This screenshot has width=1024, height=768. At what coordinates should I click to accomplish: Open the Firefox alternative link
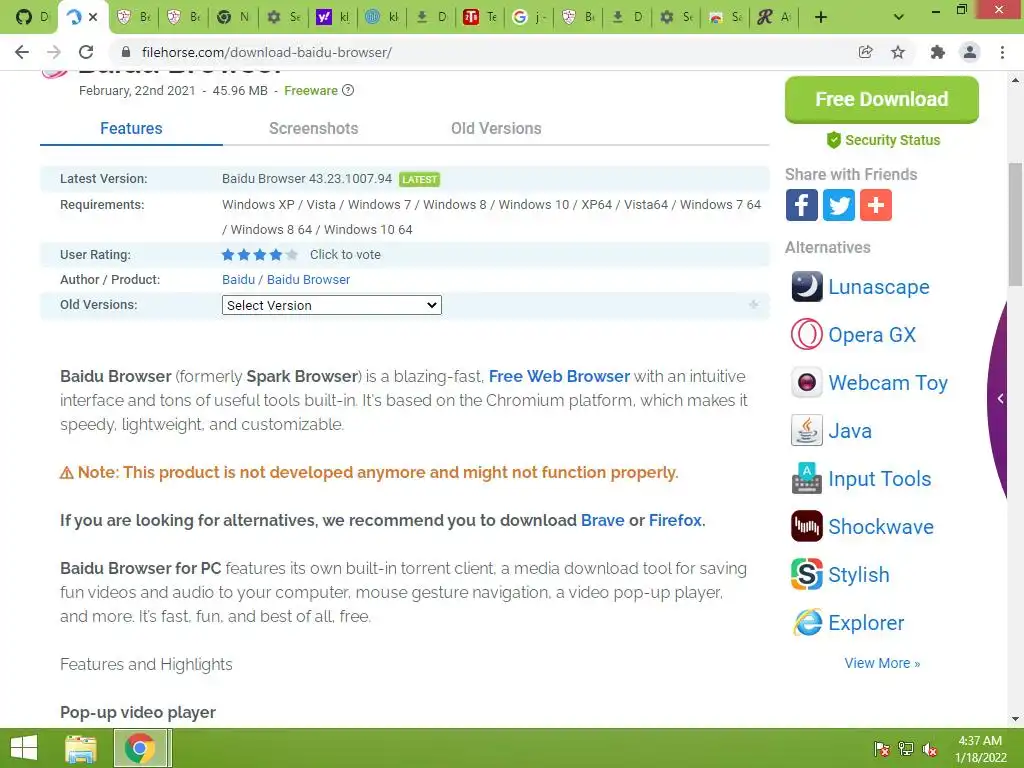click(675, 520)
